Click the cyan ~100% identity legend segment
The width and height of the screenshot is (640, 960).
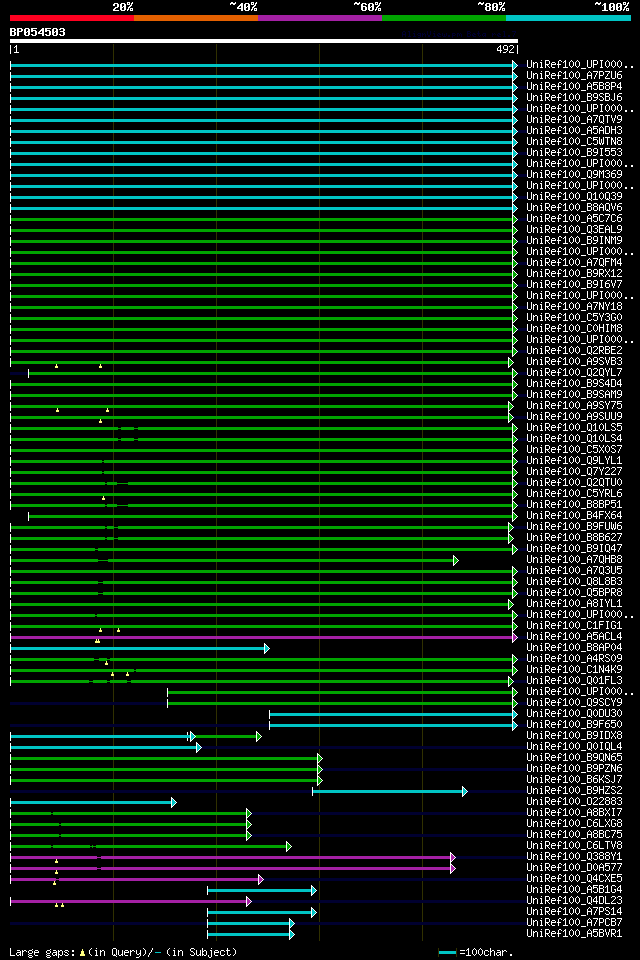click(568, 18)
